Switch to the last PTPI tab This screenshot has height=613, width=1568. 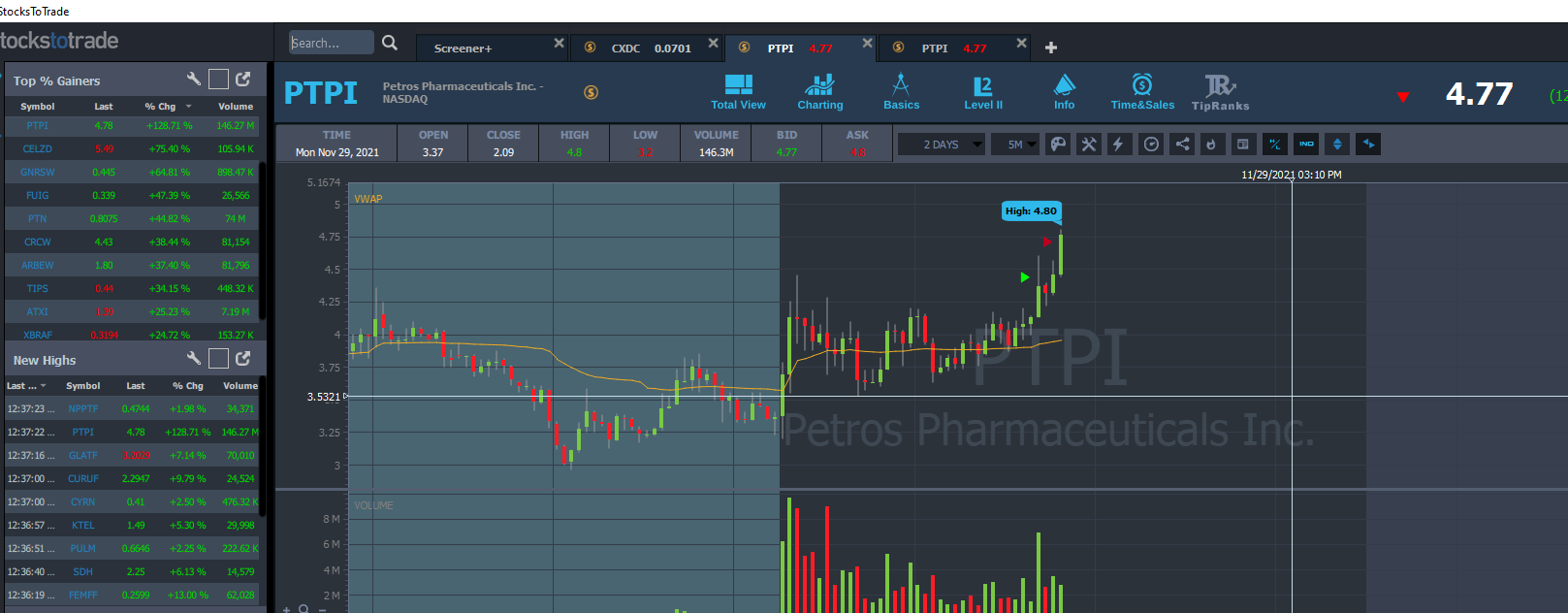click(x=954, y=48)
